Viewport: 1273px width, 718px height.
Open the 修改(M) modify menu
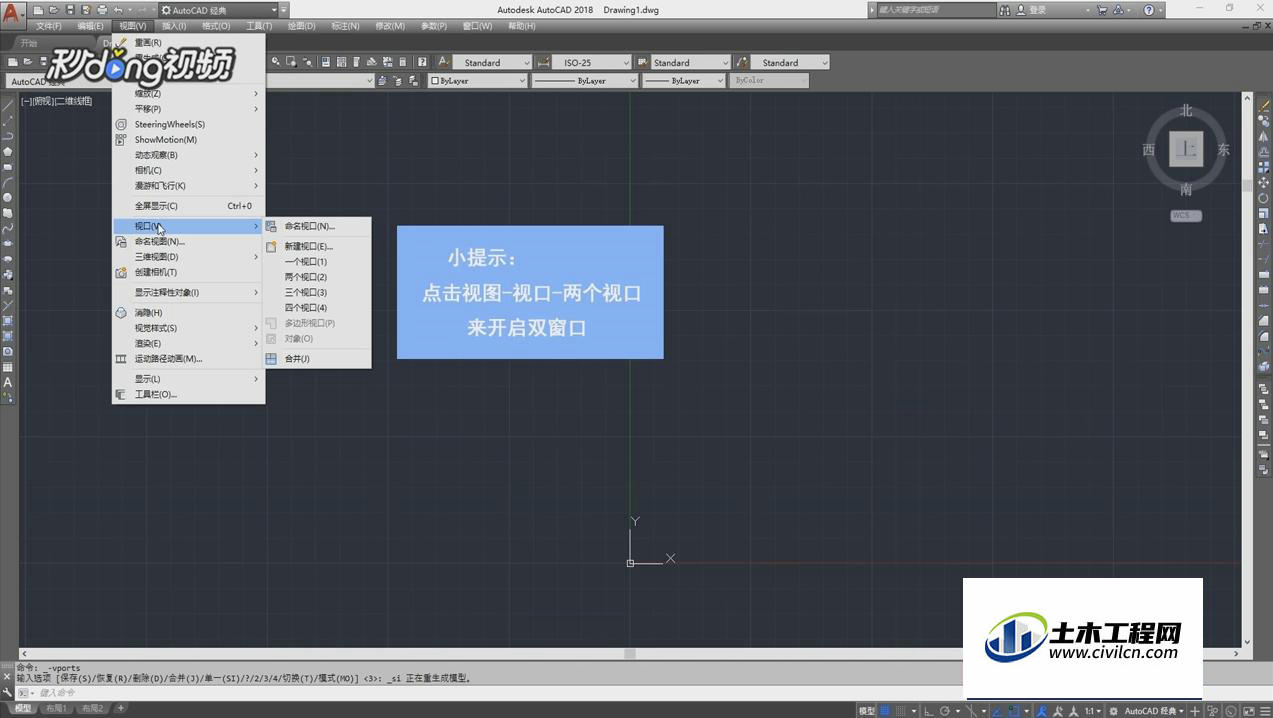click(390, 26)
